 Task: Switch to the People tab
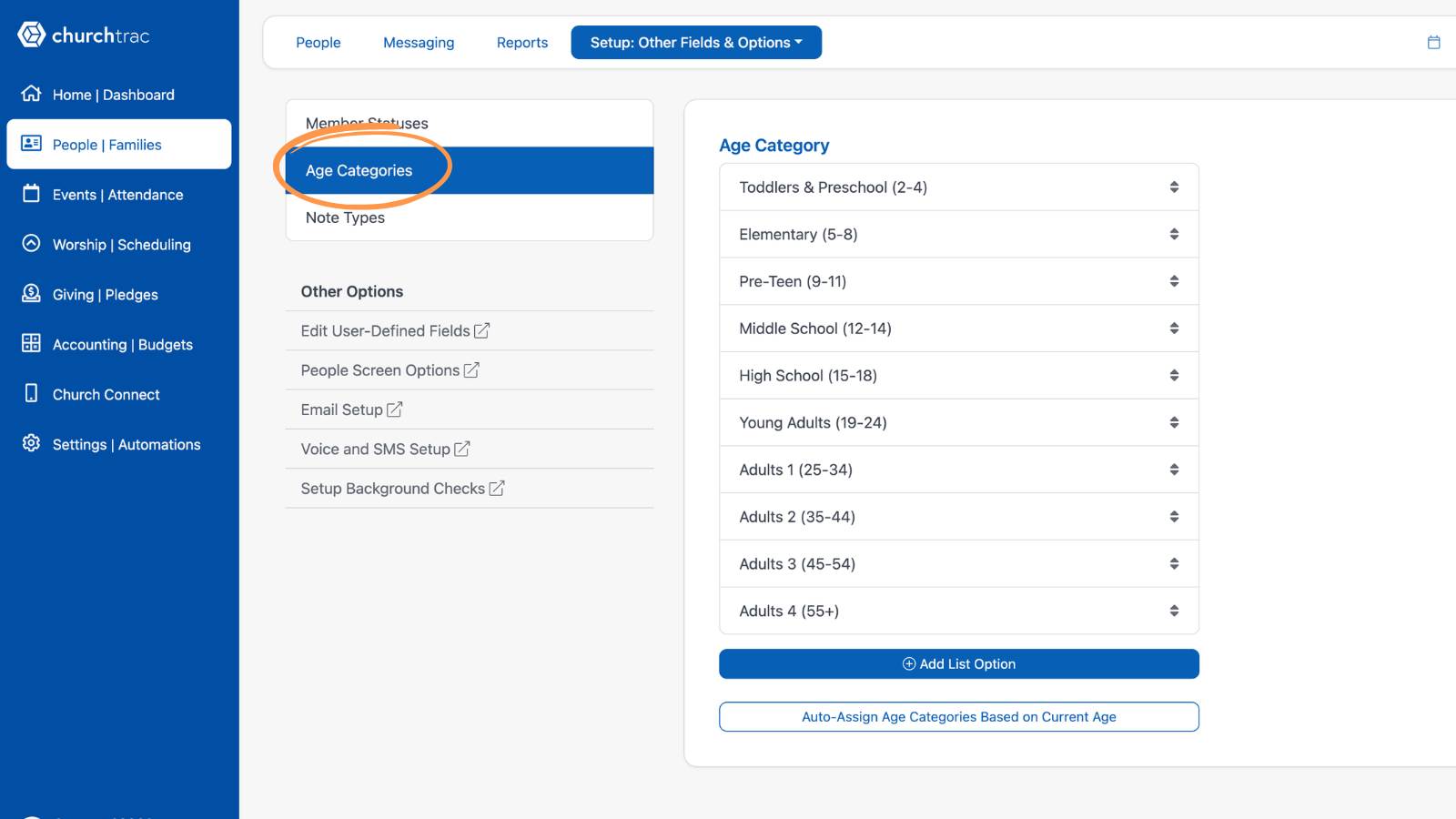[x=318, y=42]
